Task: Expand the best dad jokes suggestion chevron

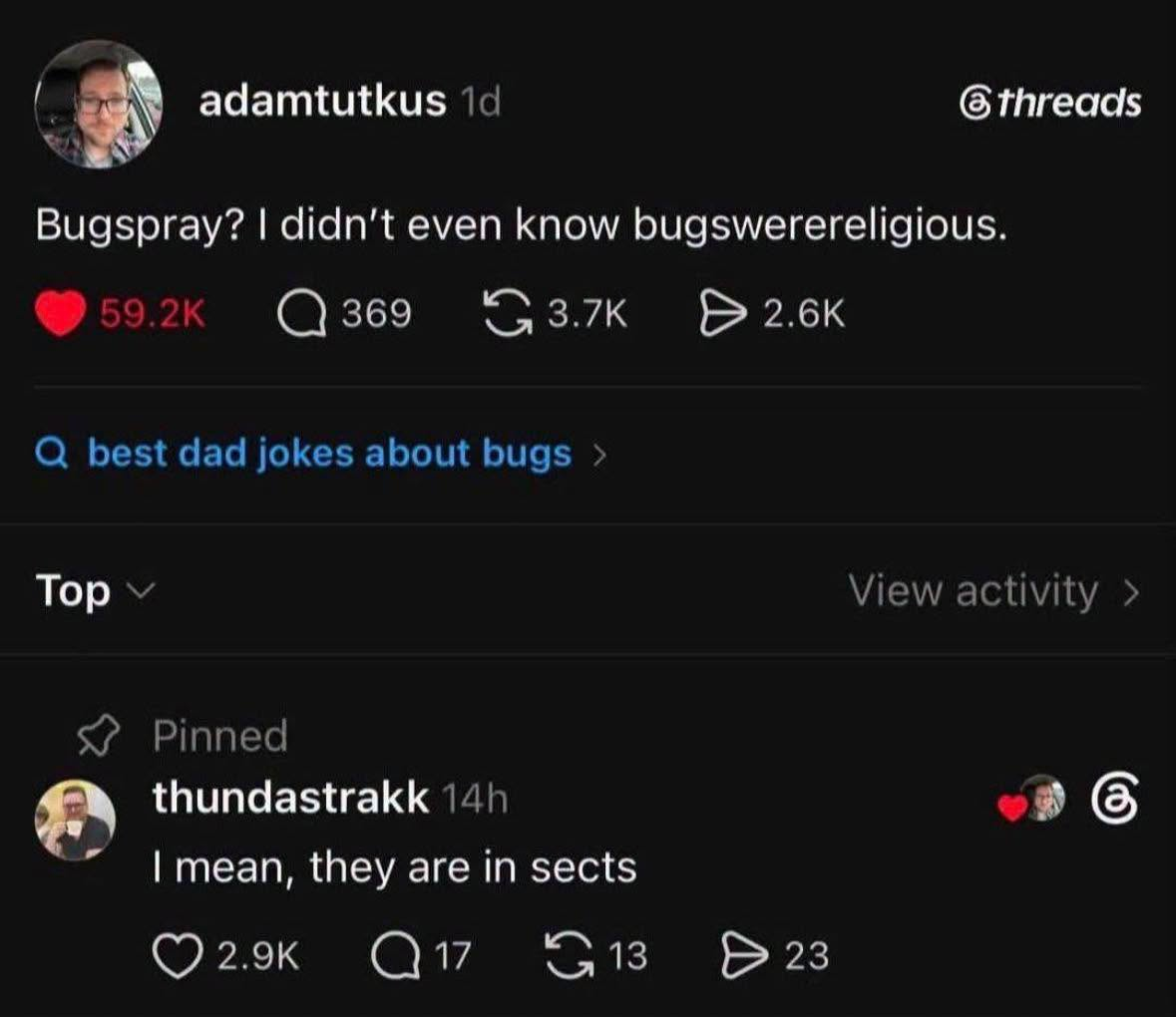Action: pos(598,455)
